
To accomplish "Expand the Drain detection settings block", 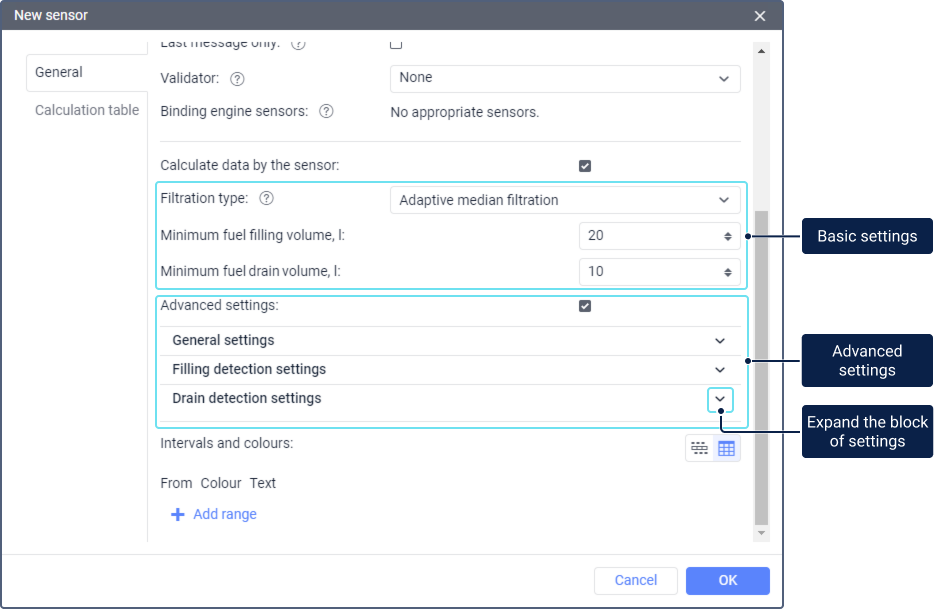I will coord(720,399).
